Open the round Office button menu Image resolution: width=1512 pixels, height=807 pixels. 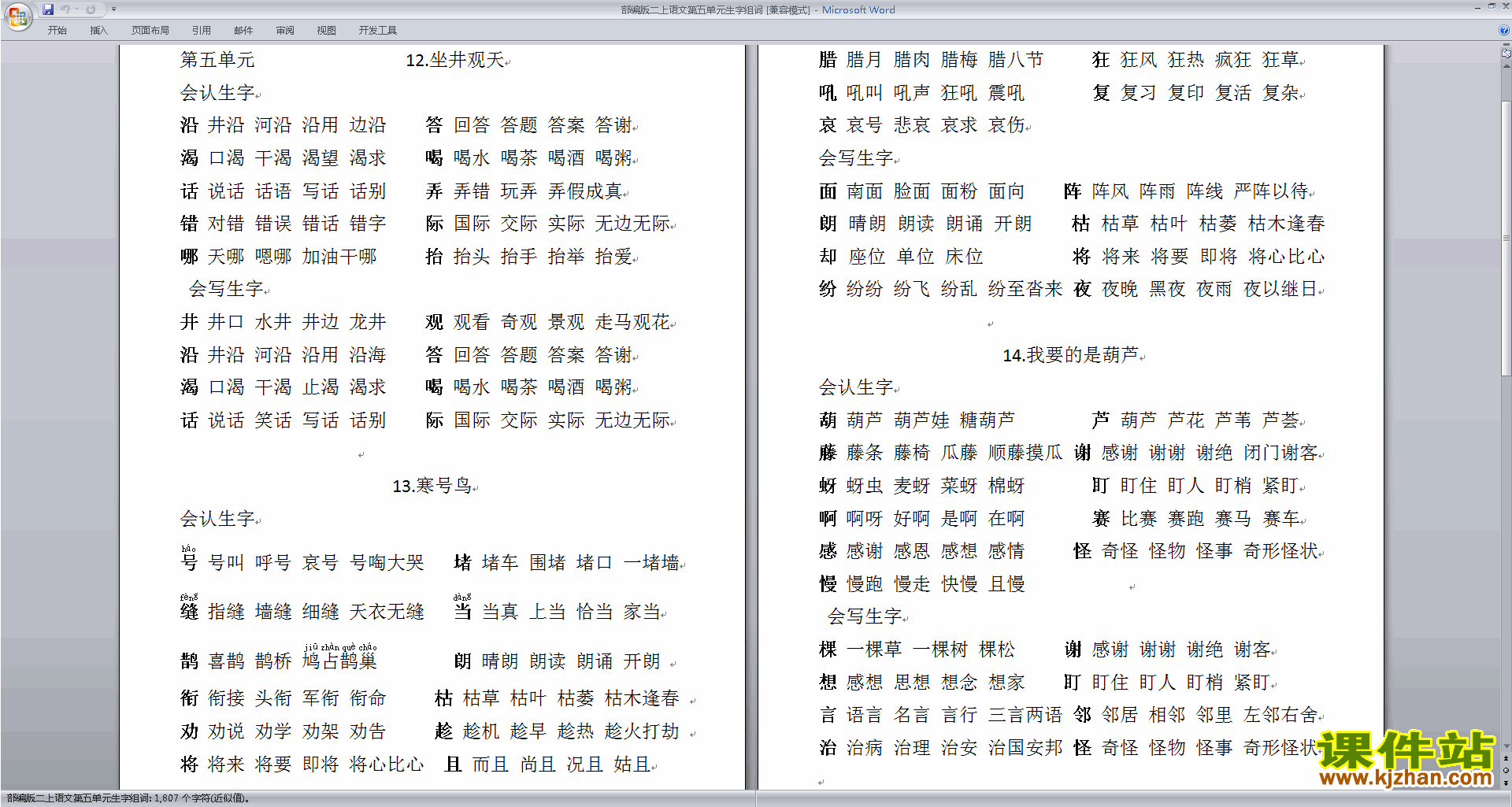(x=17, y=16)
